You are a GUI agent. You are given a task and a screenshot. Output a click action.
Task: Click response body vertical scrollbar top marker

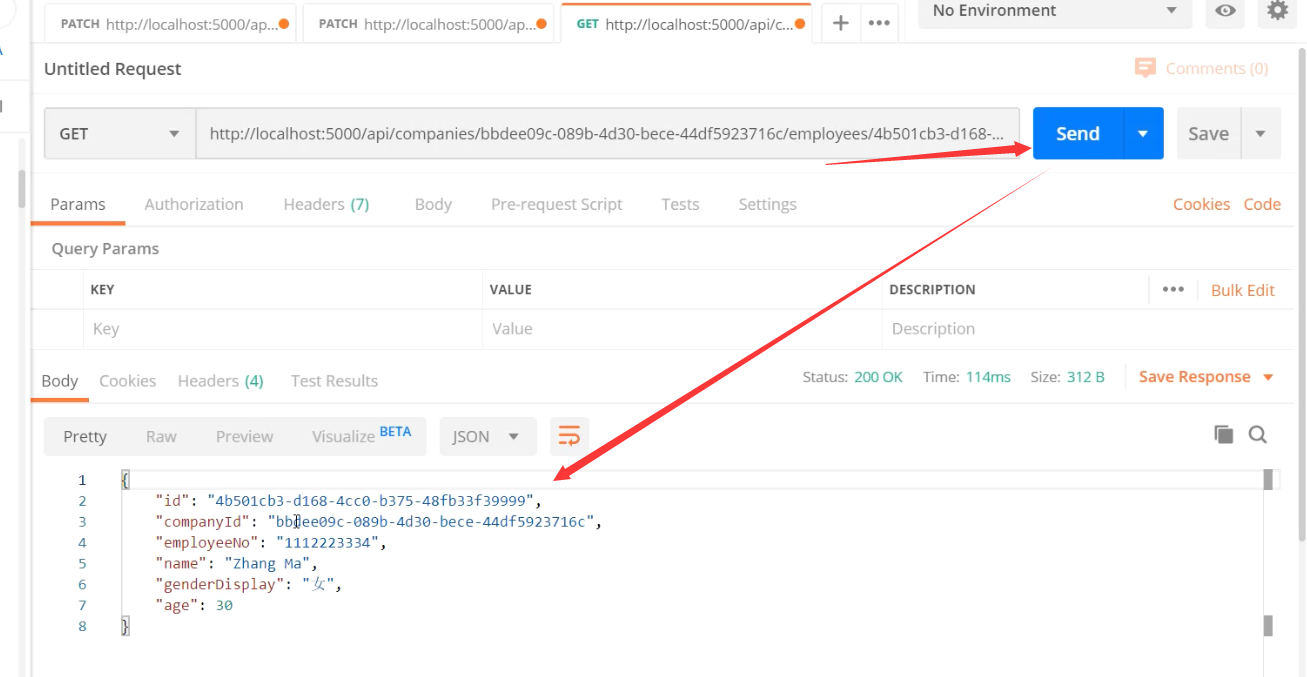point(1268,480)
